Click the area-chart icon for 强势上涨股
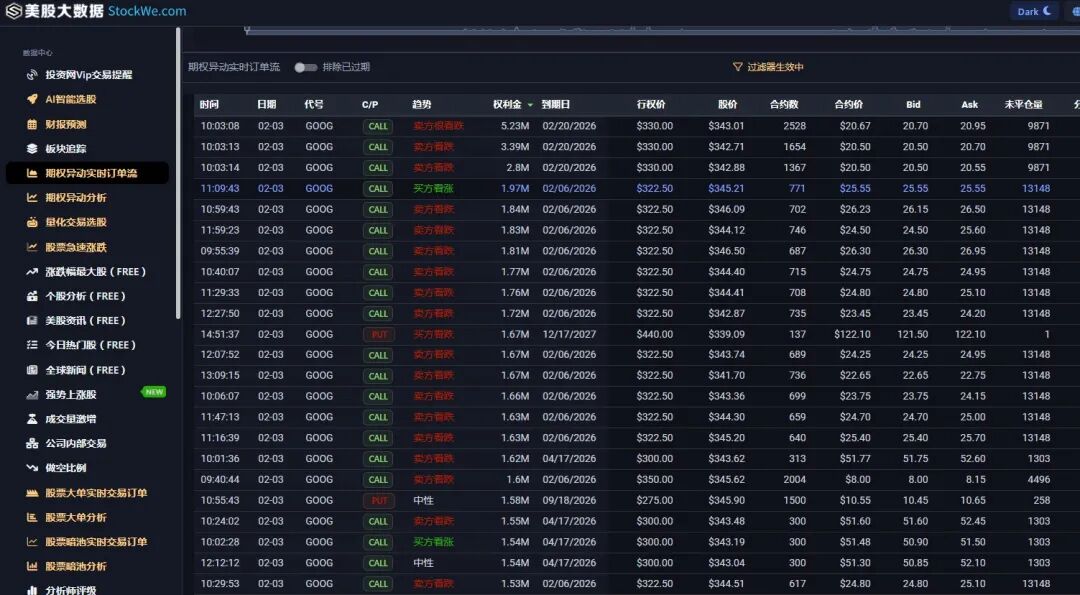The width and height of the screenshot is (1080, 595). coord(32,395)
